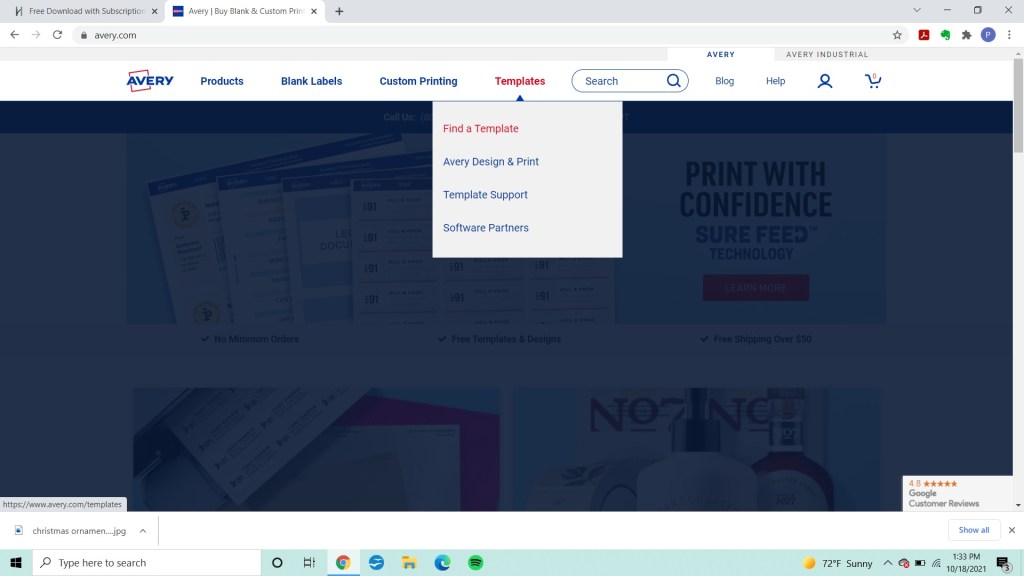1024x576 pixels.
Task: Click Chrome icon in taskbar
Action: 343,562
